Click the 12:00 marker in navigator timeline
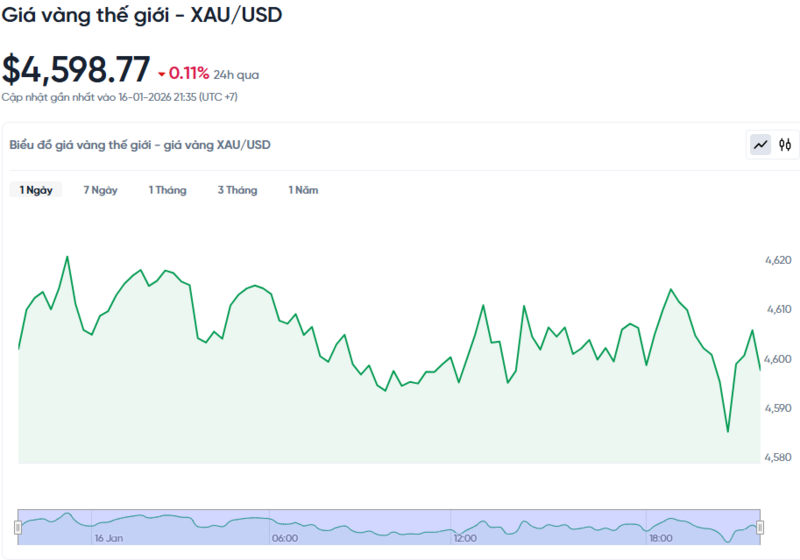 pyautogui.click(x=464, y=538)
